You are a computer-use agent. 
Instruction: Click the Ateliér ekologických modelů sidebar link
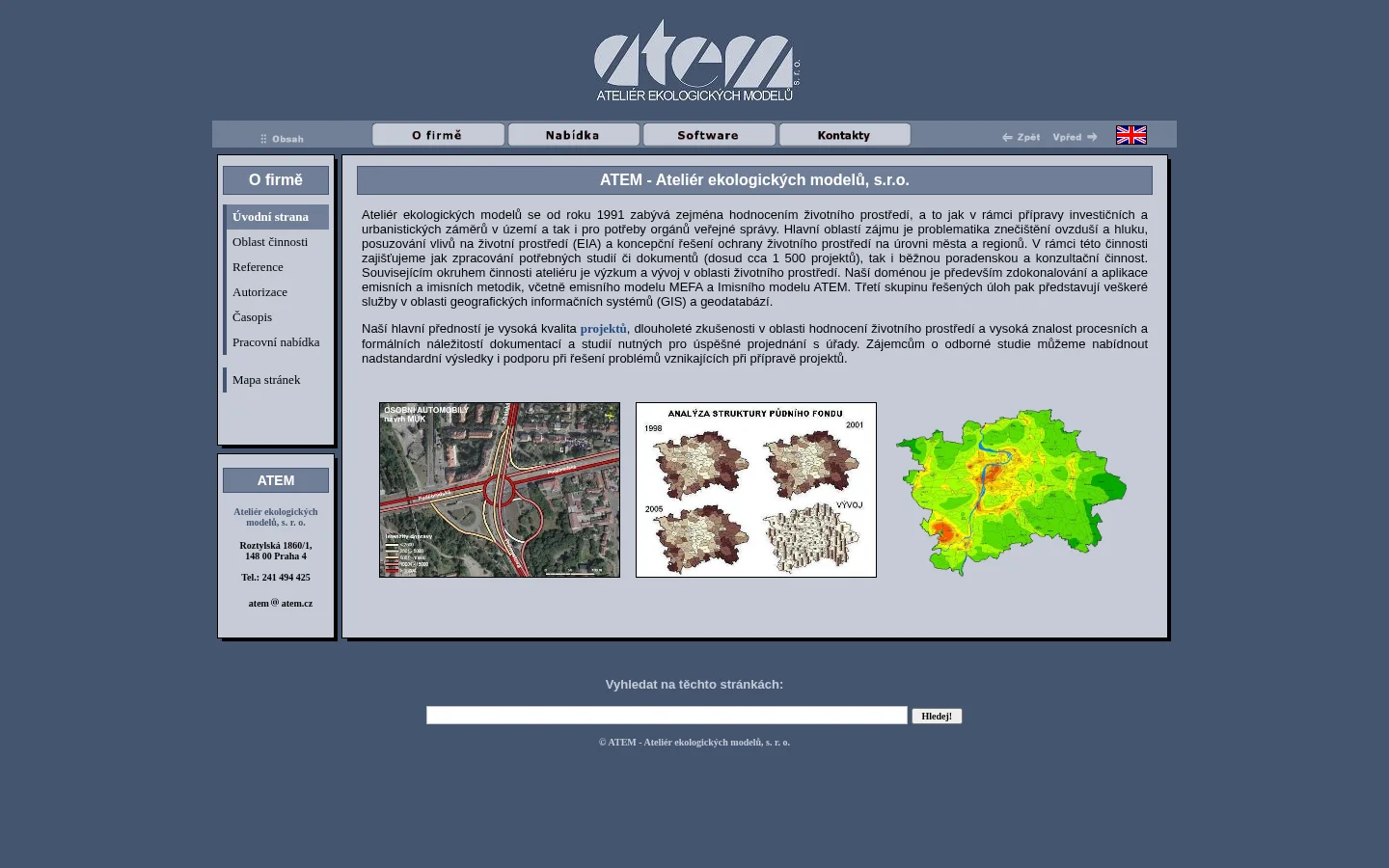click(x=276, y=517)
